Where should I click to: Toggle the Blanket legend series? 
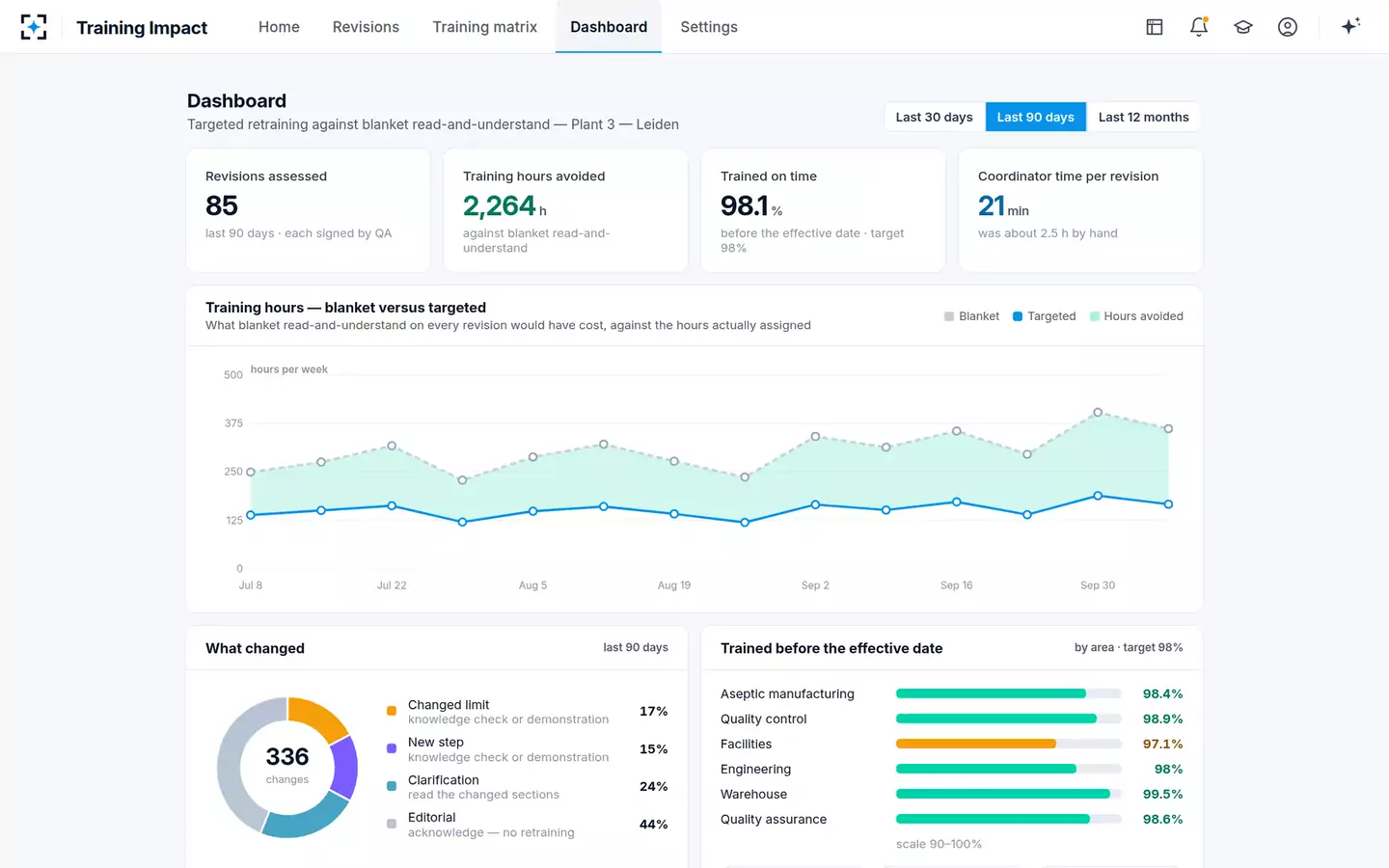971,316
